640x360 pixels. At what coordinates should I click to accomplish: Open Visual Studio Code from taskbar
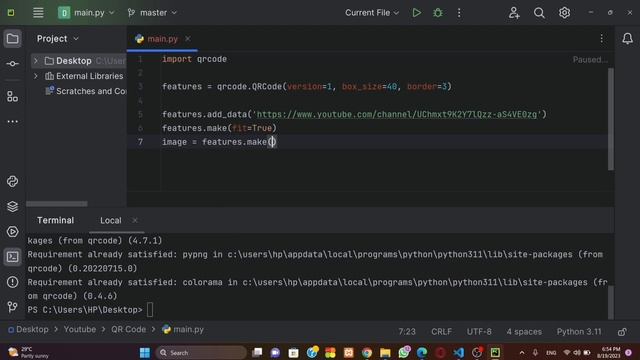458,353
